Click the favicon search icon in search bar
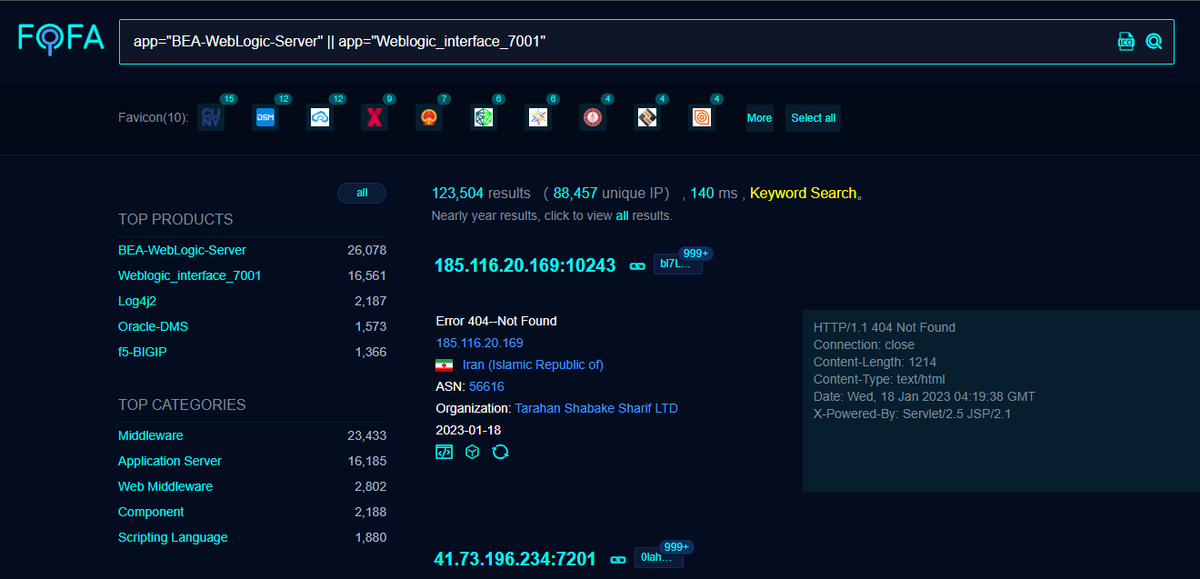Viewport: 1200px width, 579px height. pyautogui.click(x=1126, y=41)
